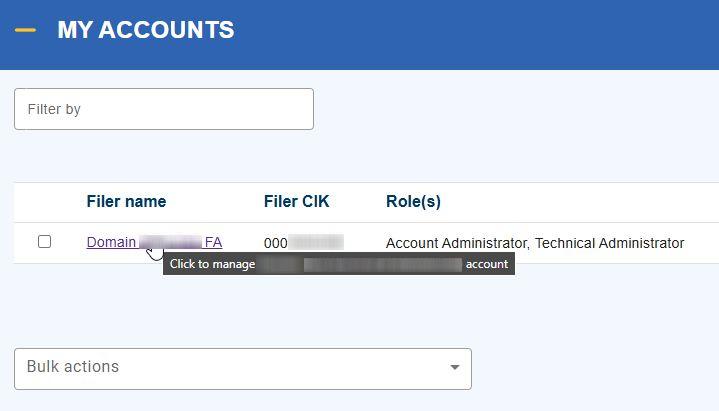Tick the checkbox for the Domain FA row

click(x=44, y=242)
